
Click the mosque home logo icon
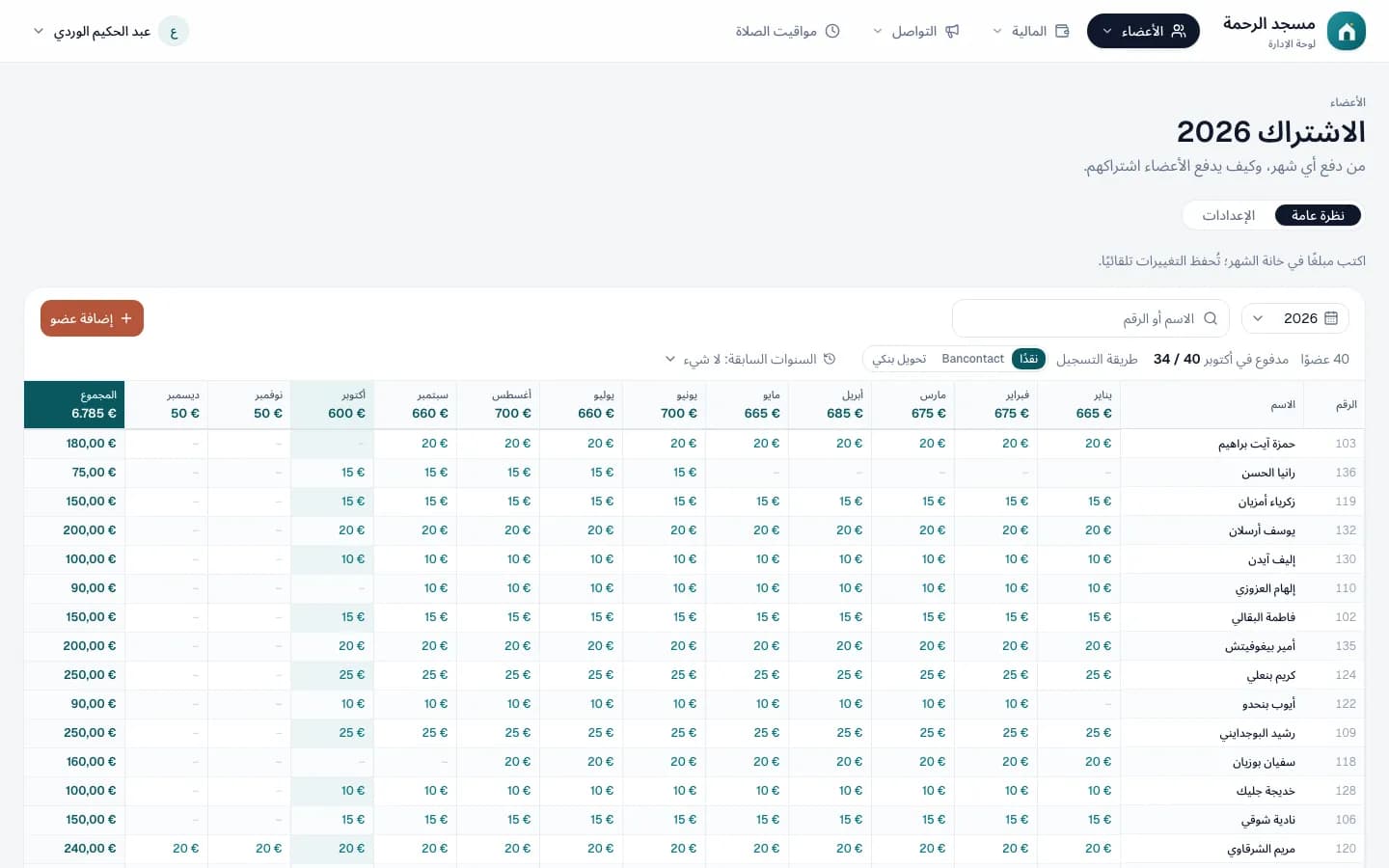click(1347, 31)
